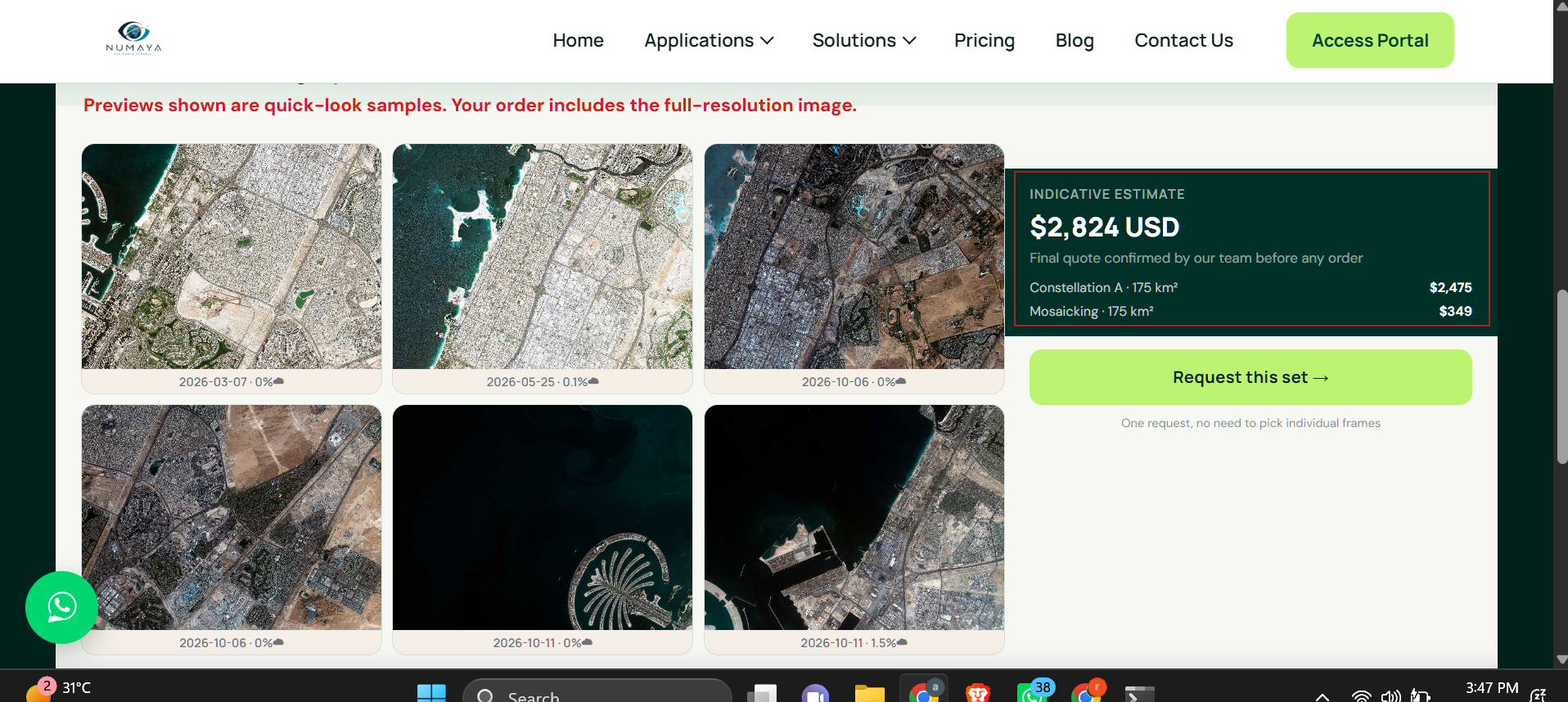This screenshot has width=1568, height=702.
Task: Open the Windows Start menu
Action: coord(431,694)
